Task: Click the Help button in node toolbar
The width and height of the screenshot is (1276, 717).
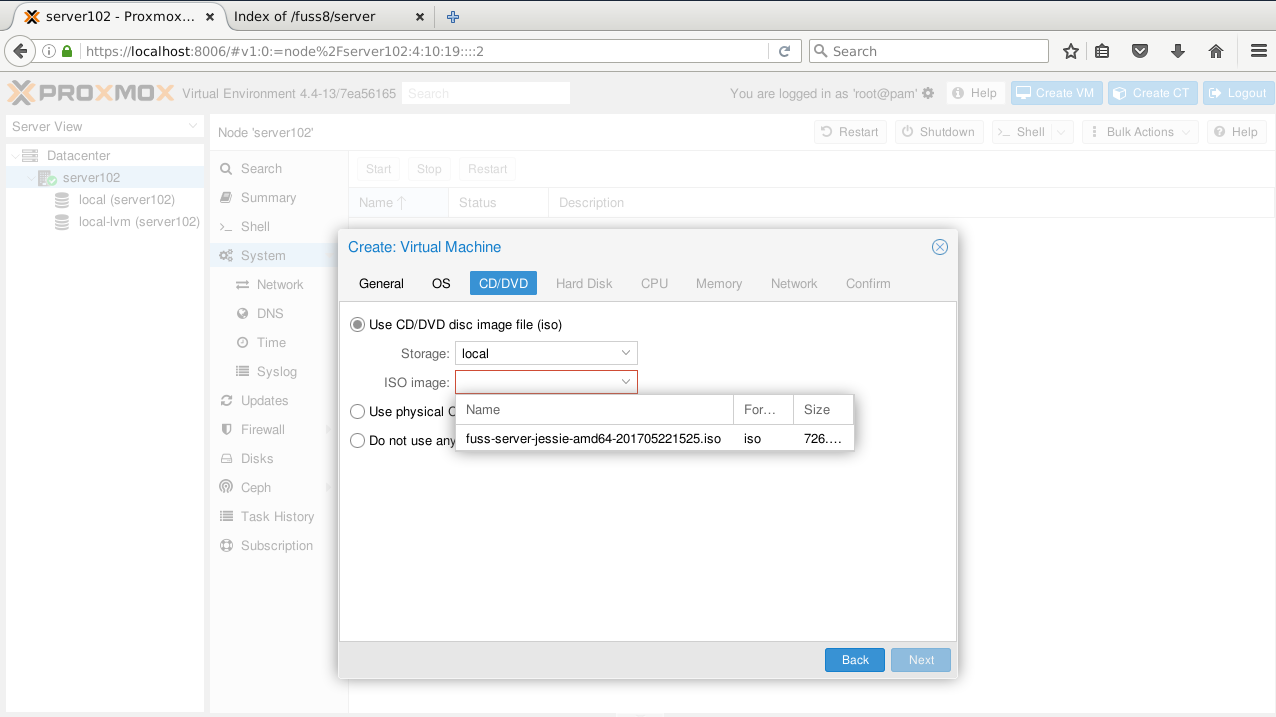Action: coord(1235,132)
